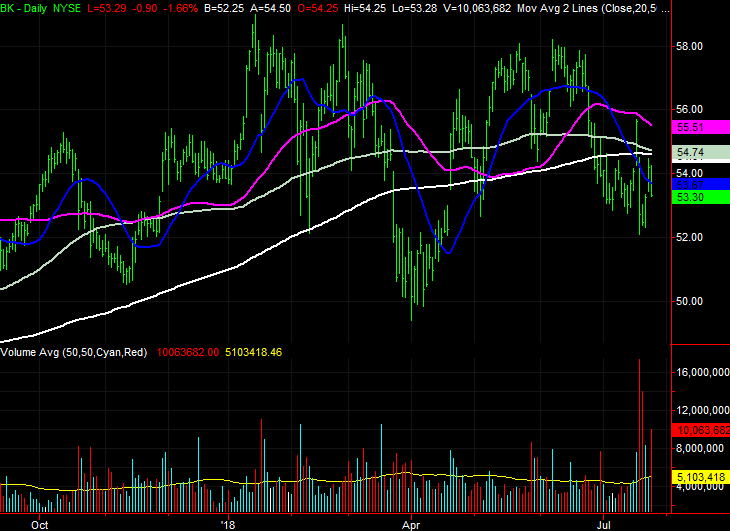Click the red 10,063,682 volume axis marker
Screen dimensions: 730x531
(701, 430)
